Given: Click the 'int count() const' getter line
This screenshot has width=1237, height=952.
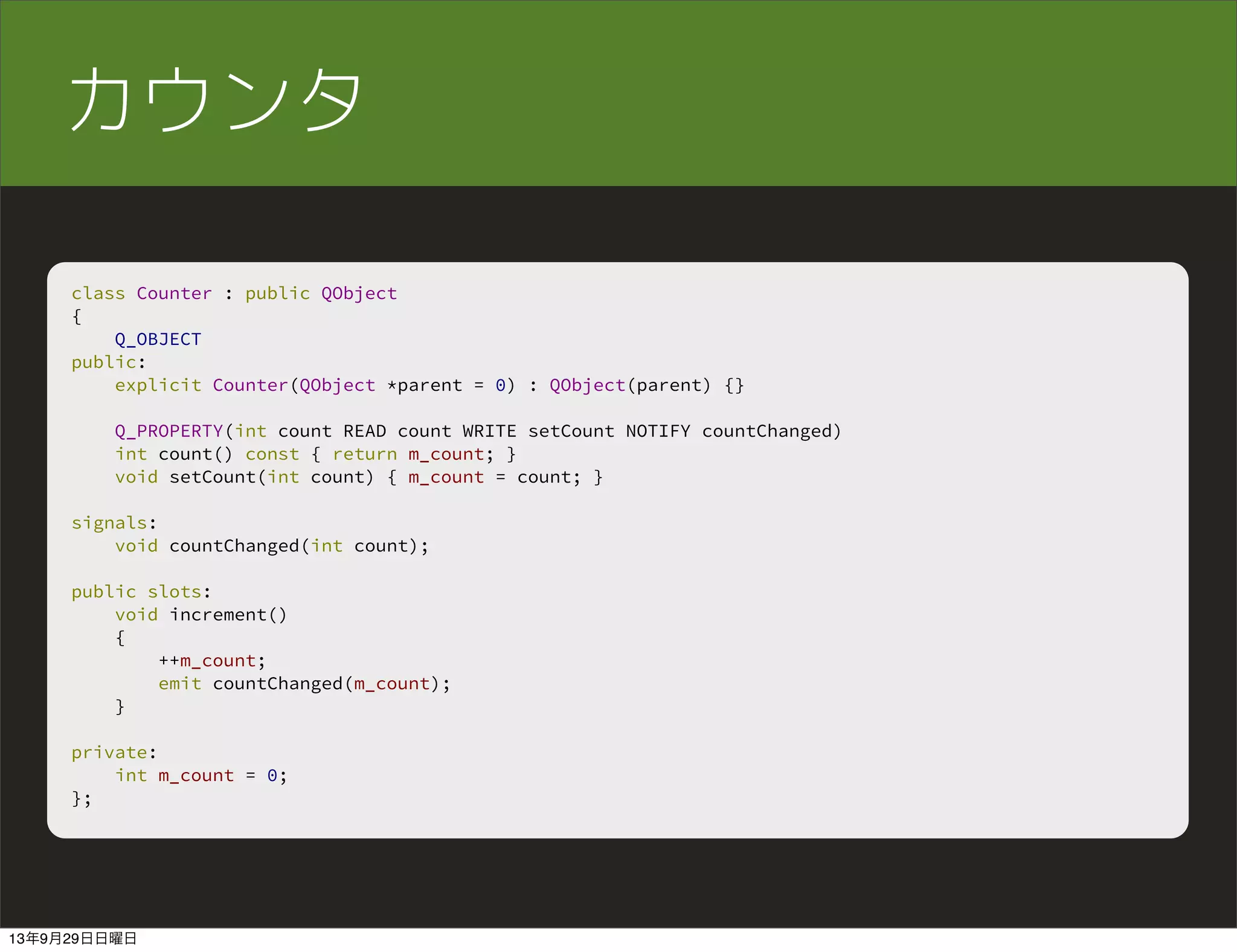Looking at the screenshot, I should tap(315, 454).
